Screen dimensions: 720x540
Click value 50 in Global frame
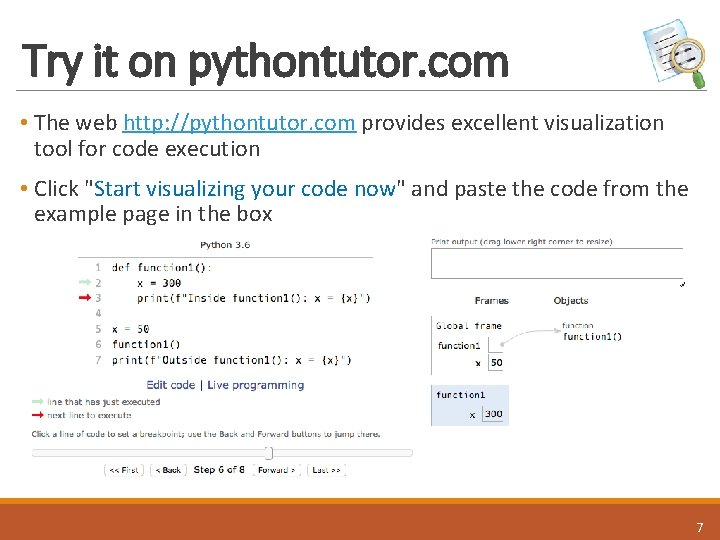(x=496, y=363)
